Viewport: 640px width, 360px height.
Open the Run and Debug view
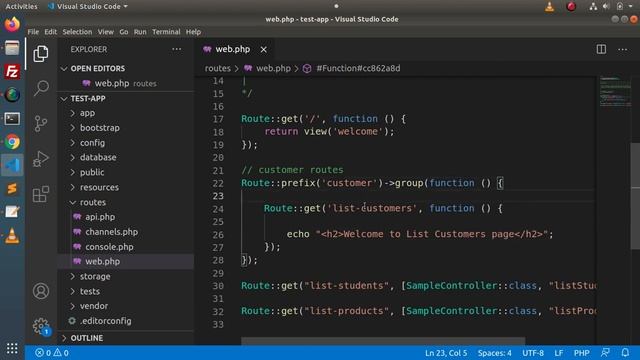pyautogui.click(x=41, y=159)
